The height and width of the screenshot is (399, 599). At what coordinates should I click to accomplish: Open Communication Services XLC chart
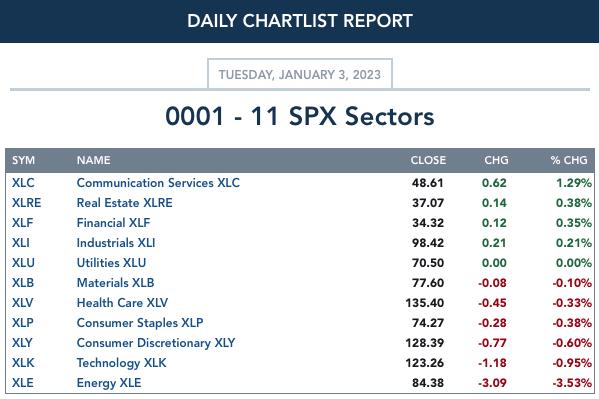tap(158, 183)
